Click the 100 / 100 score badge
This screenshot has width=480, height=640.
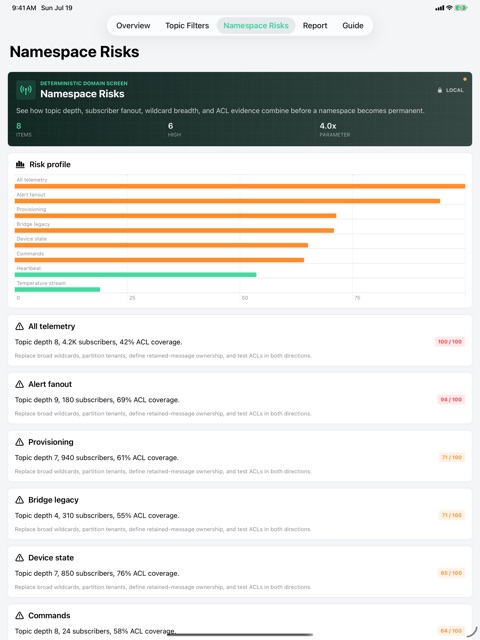tap(450, 342)
